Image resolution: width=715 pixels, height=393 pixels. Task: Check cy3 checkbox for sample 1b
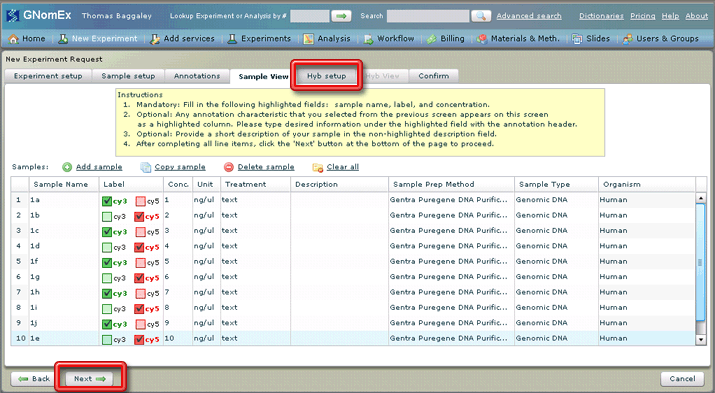click(x=107, y=217)
